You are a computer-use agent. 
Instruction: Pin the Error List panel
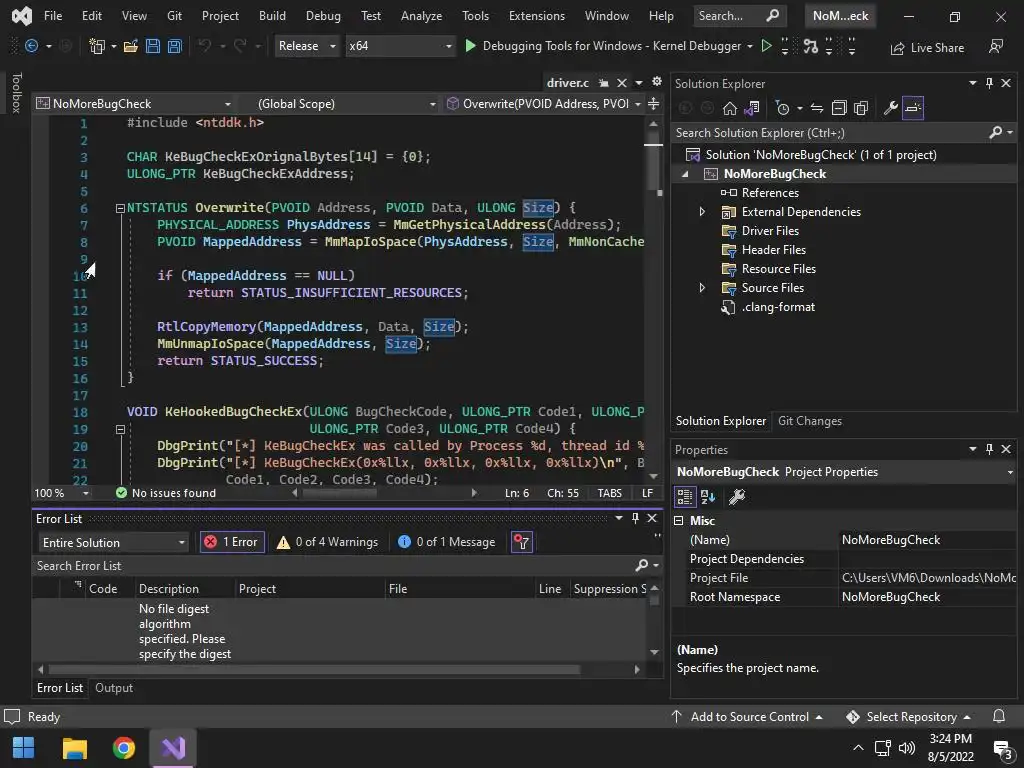coord(635,518)
